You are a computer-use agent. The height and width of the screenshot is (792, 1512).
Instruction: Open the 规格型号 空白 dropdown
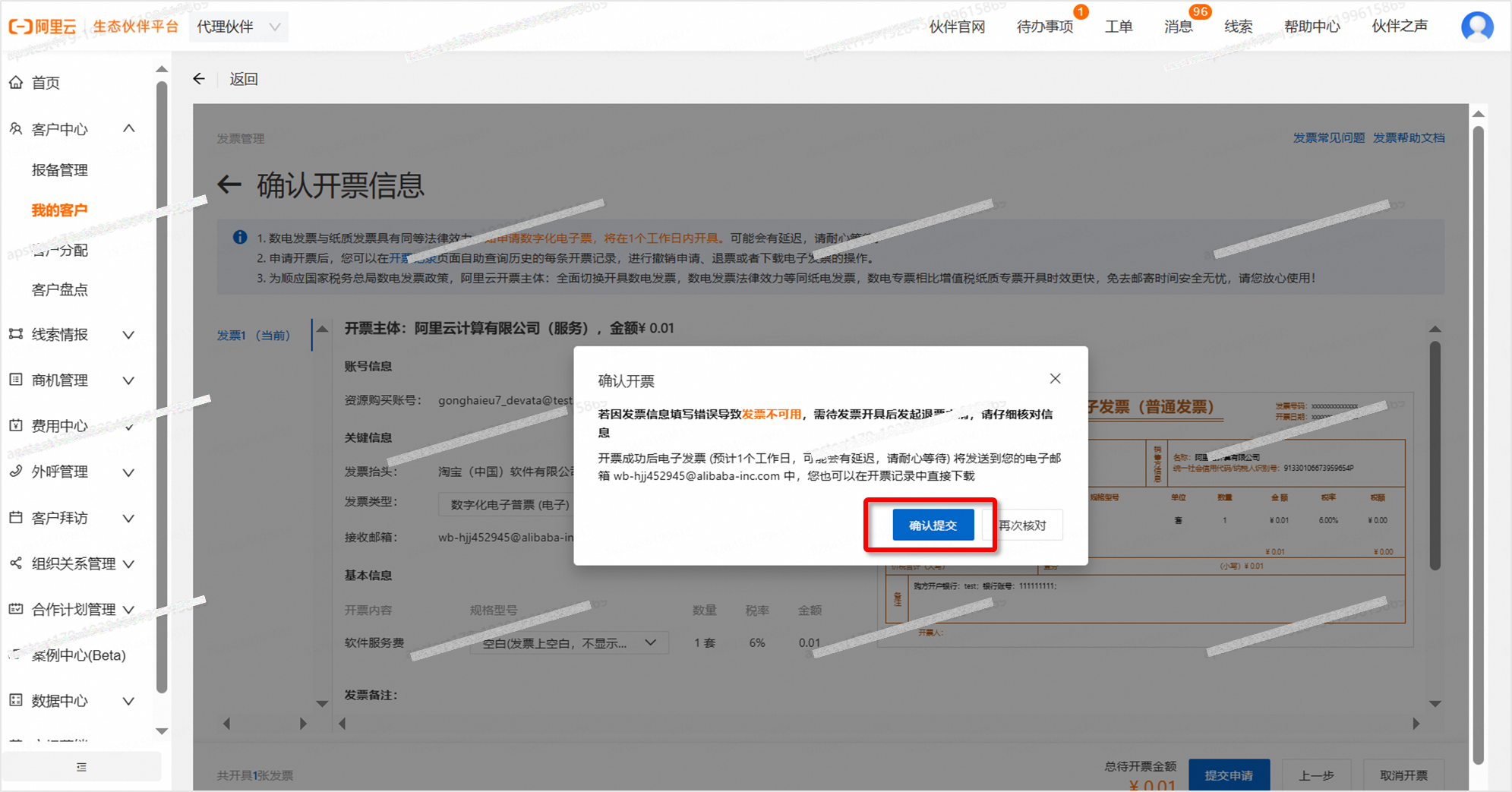pyautogui.click(x=568, y=642)
